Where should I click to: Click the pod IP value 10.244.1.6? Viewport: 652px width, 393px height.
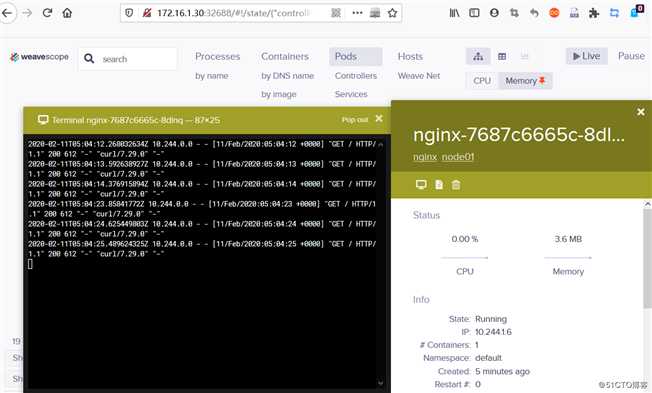click(x=493, y=332)
